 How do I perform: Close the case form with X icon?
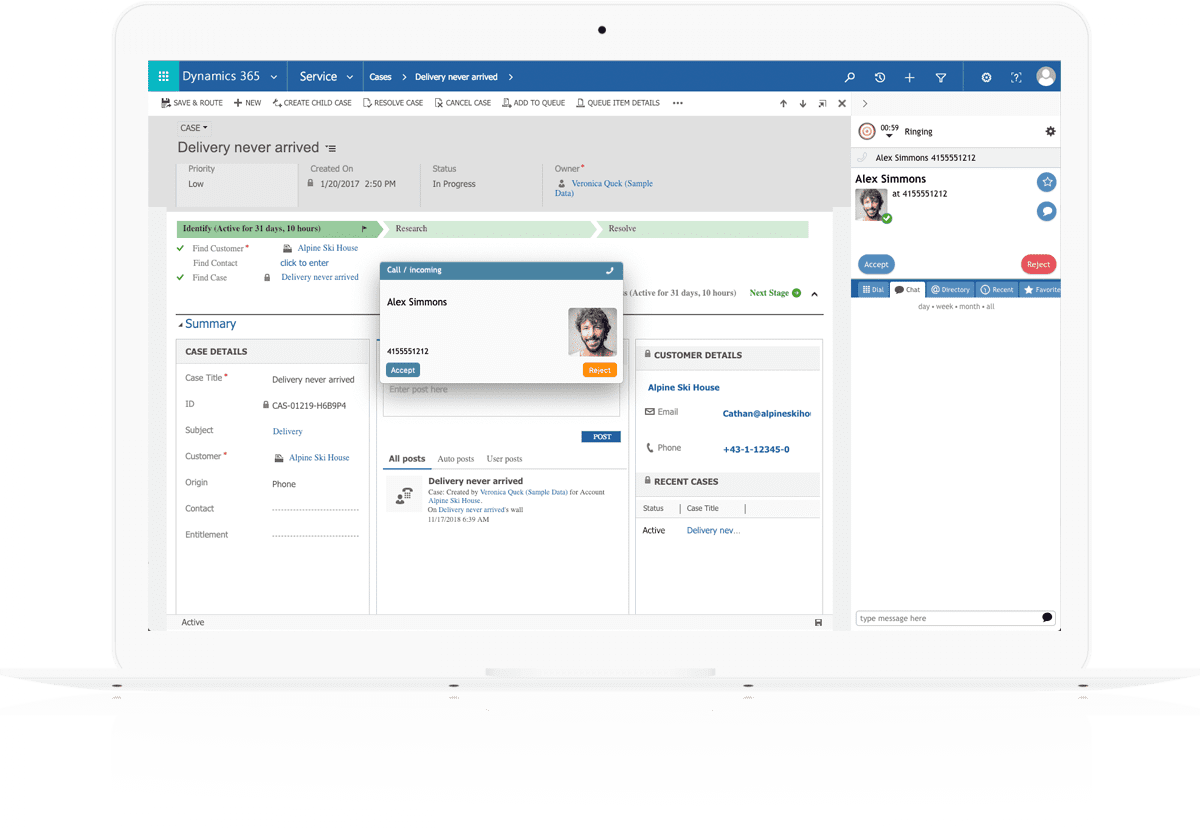842,103
